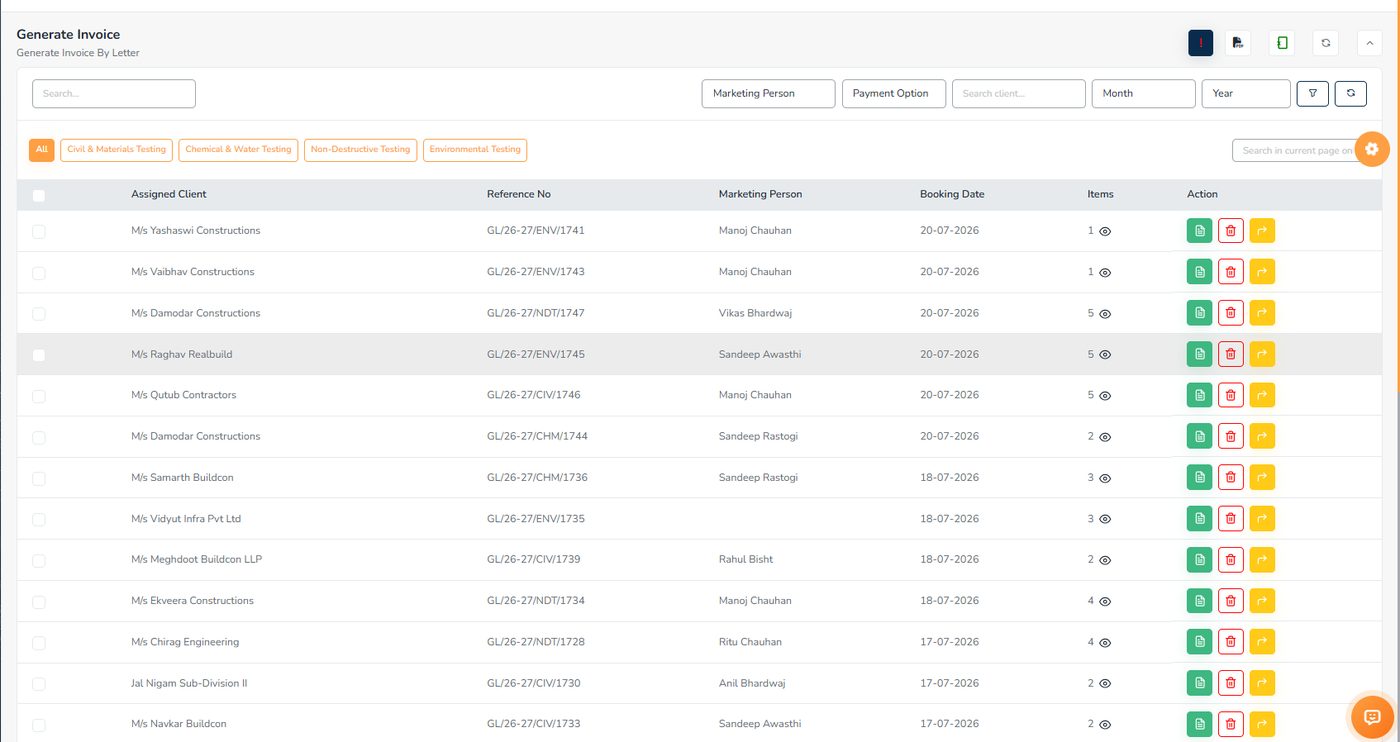The height and width of the screenshot is (742, 1400).
Task: Click reference GL/26-27/CIV/1739
Action: point(534,559)
